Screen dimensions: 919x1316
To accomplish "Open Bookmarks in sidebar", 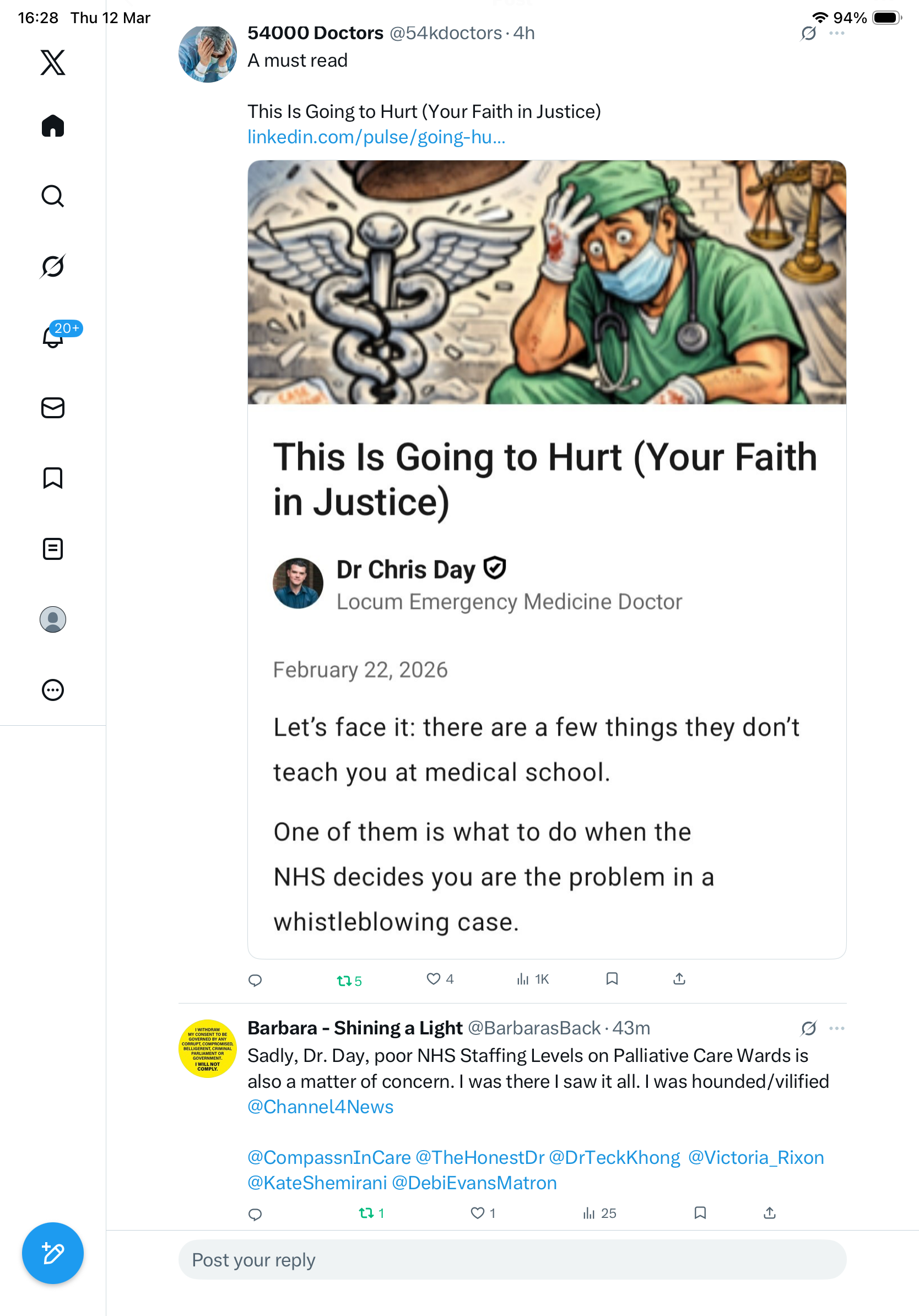I will (x=53, y=478).
